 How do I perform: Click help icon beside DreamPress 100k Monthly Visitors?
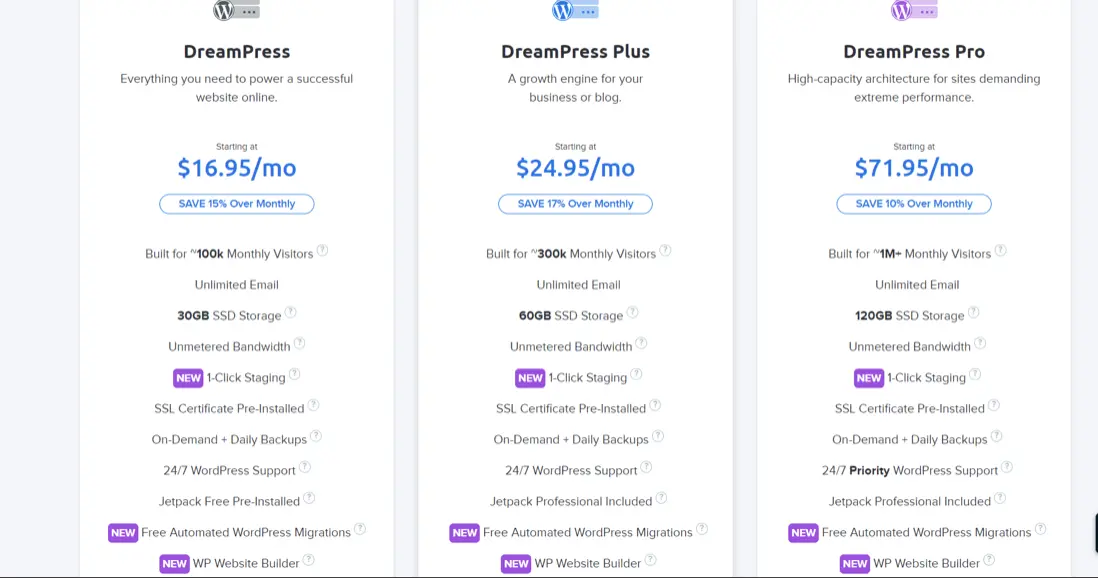click(322, 251)
